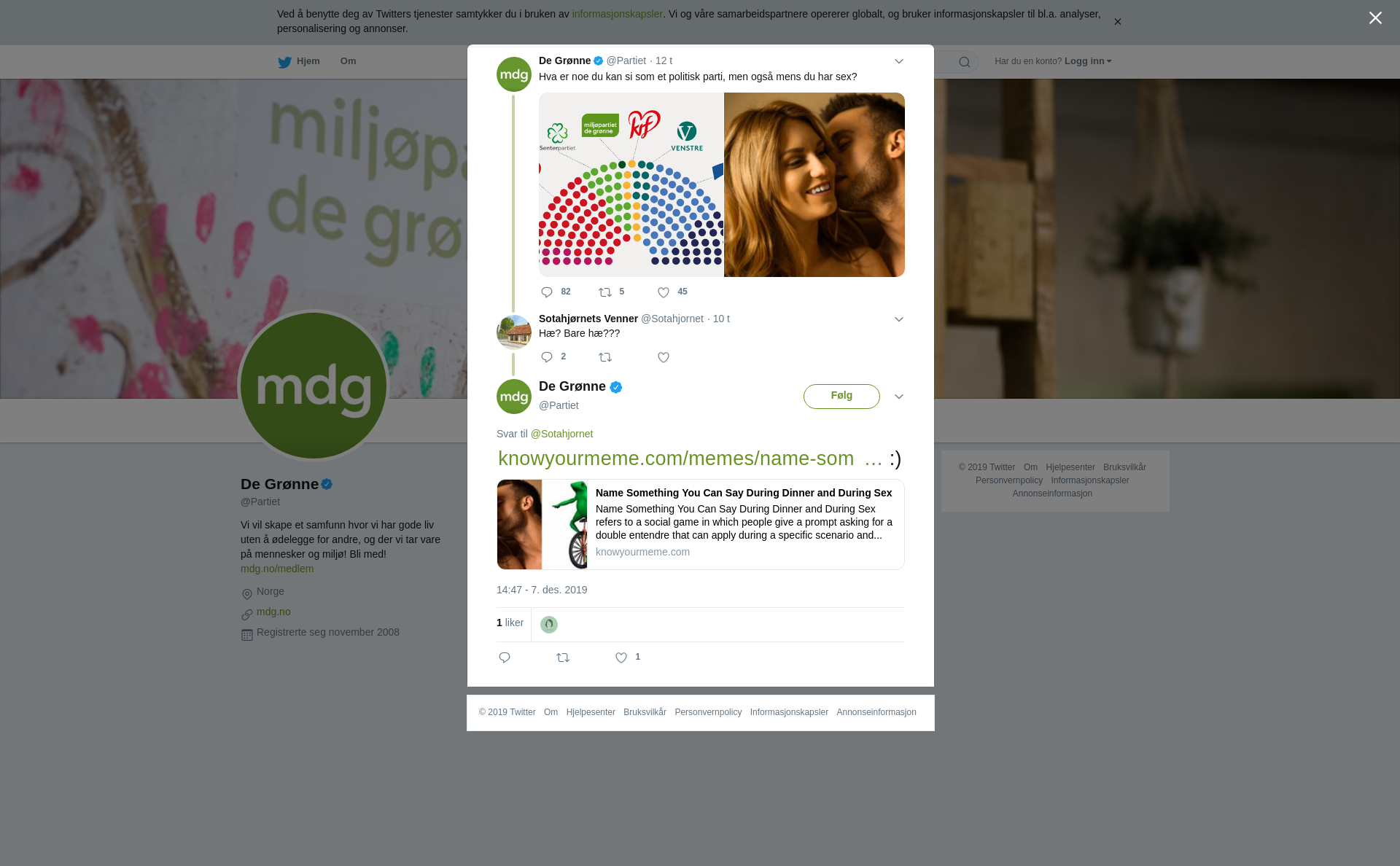Open the knowyourmeme link preview card
The height and width of the screenshot is (866, 1400).
701,524
